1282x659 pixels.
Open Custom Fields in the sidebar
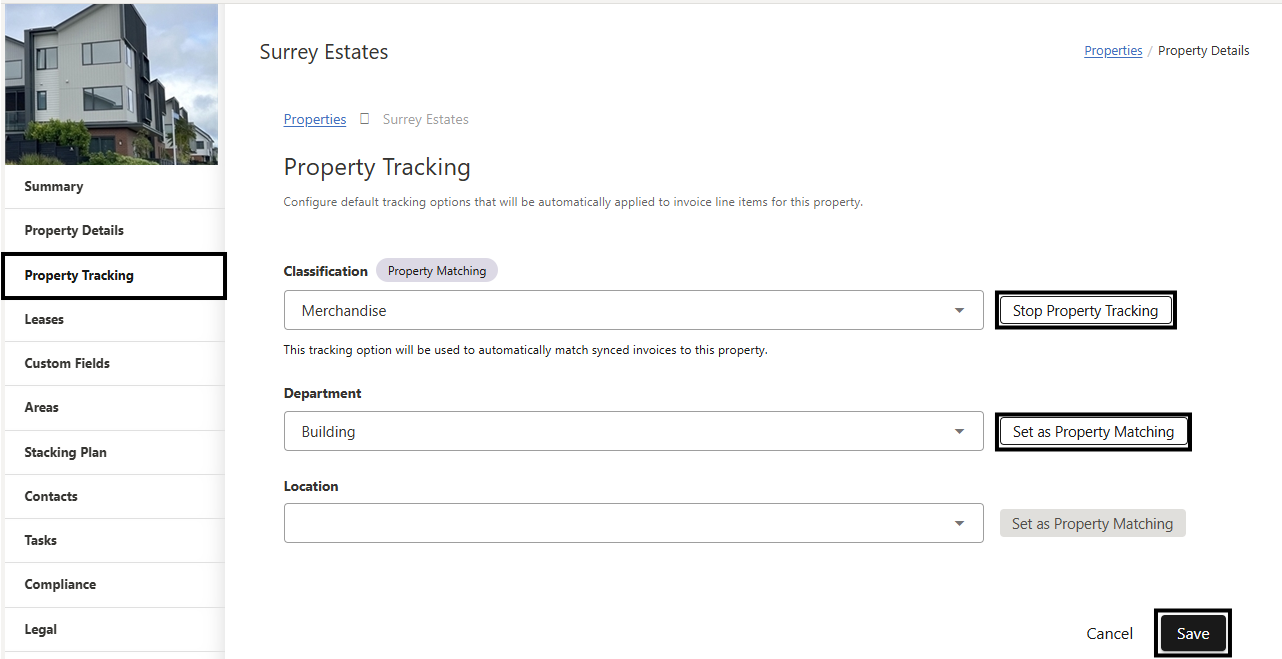pos(67,363)
